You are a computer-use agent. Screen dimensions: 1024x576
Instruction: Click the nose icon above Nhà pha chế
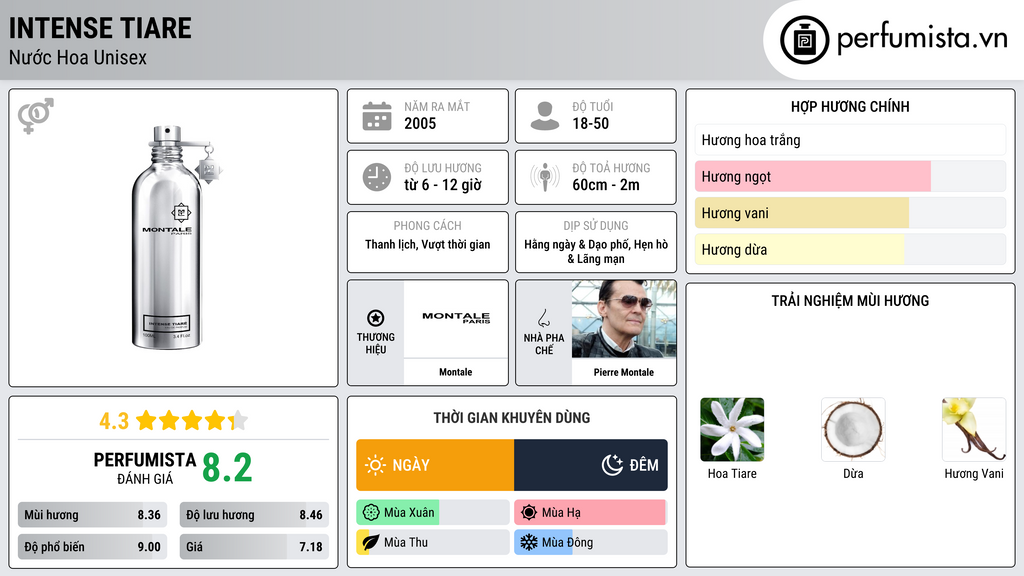[x=544, y=318]
